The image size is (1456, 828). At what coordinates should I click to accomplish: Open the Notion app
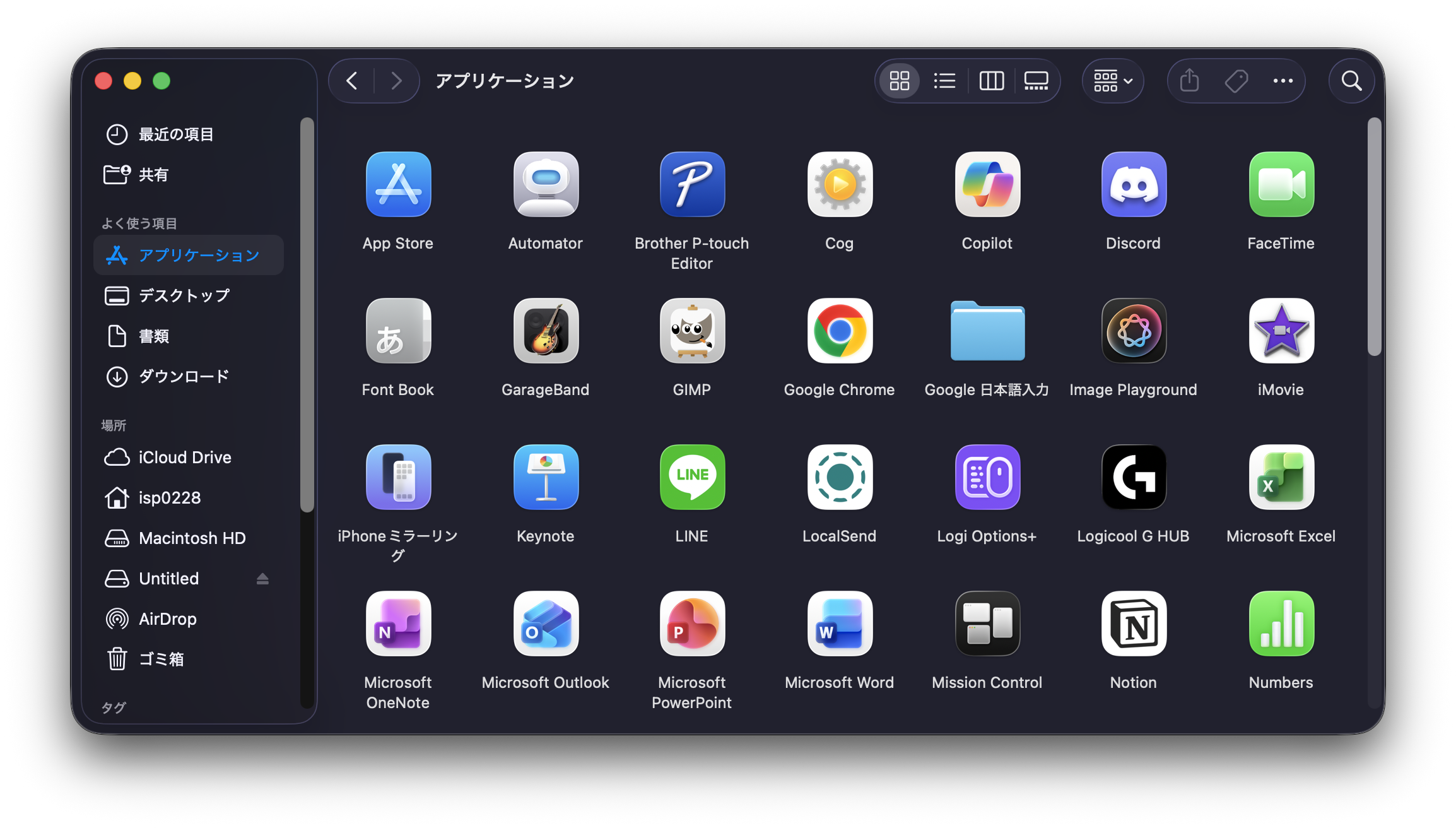click(1133, 624)
